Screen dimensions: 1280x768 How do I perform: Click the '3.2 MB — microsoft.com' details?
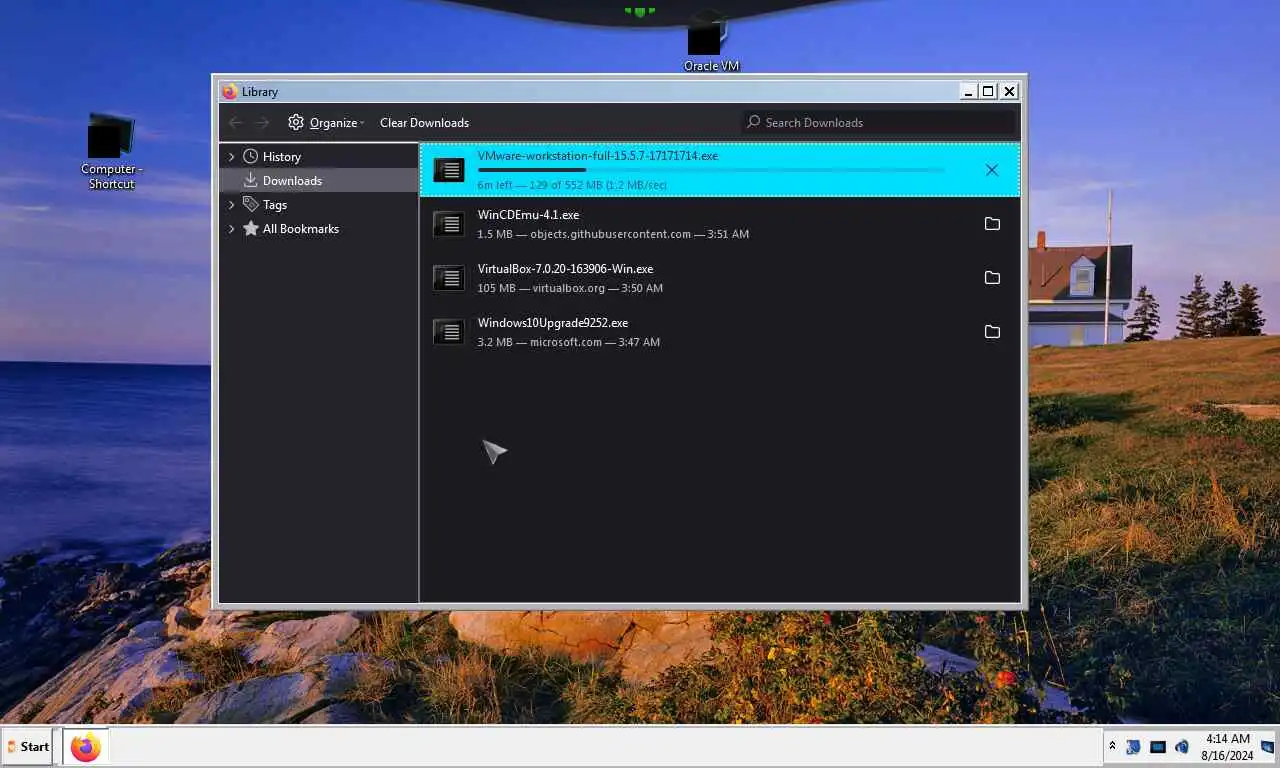tap(569, 342)
